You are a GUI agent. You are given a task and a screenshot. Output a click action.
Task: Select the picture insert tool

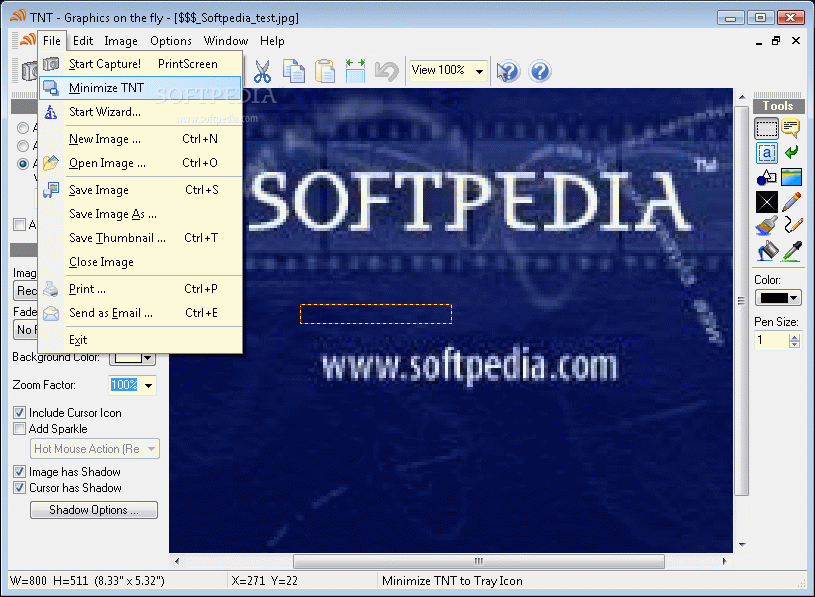791,177
